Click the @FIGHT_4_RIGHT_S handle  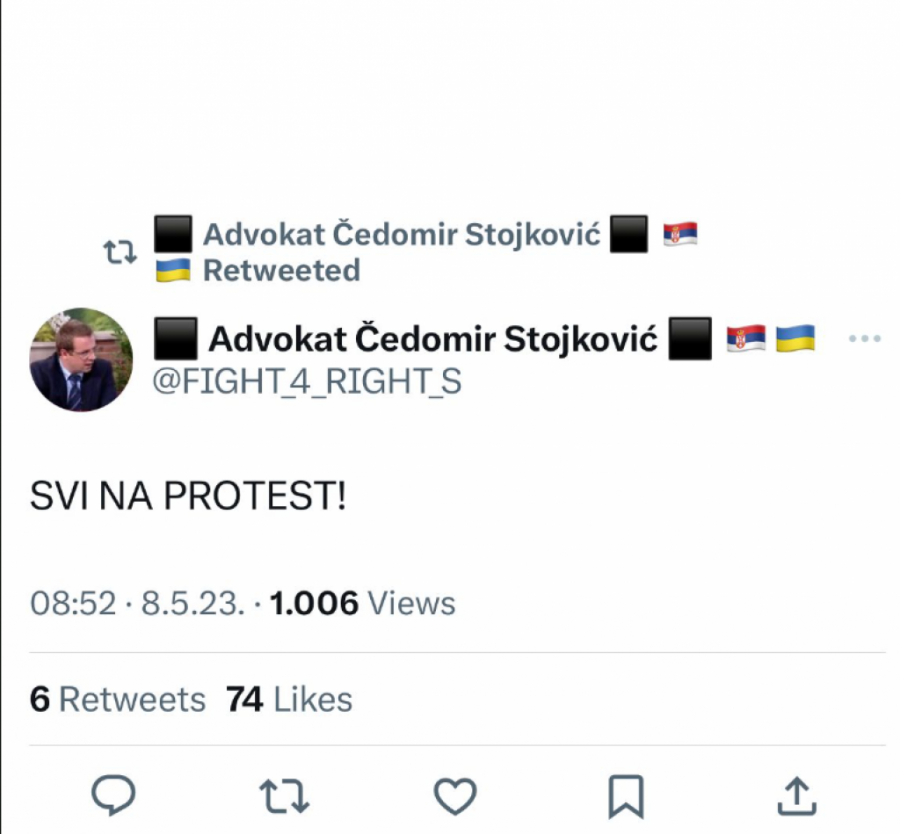(x=306, y=381)
